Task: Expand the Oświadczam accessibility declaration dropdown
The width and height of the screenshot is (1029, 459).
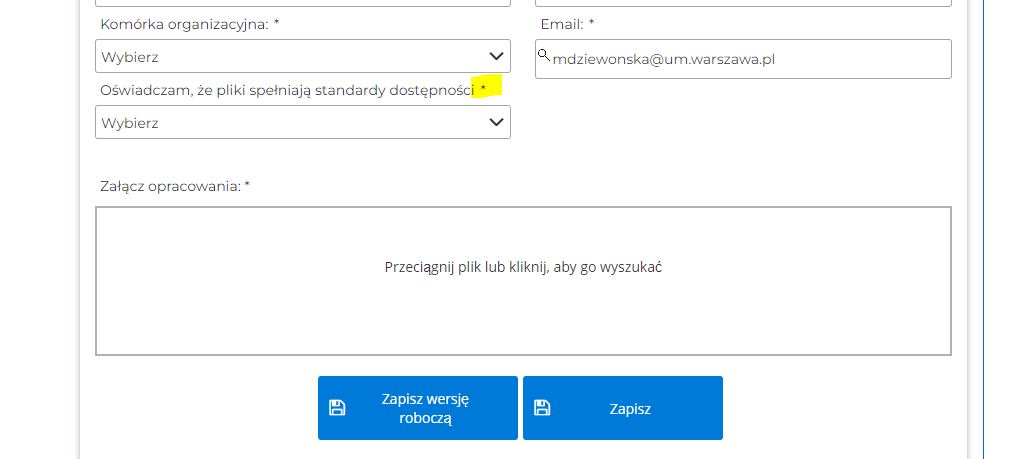Action: 302,122
